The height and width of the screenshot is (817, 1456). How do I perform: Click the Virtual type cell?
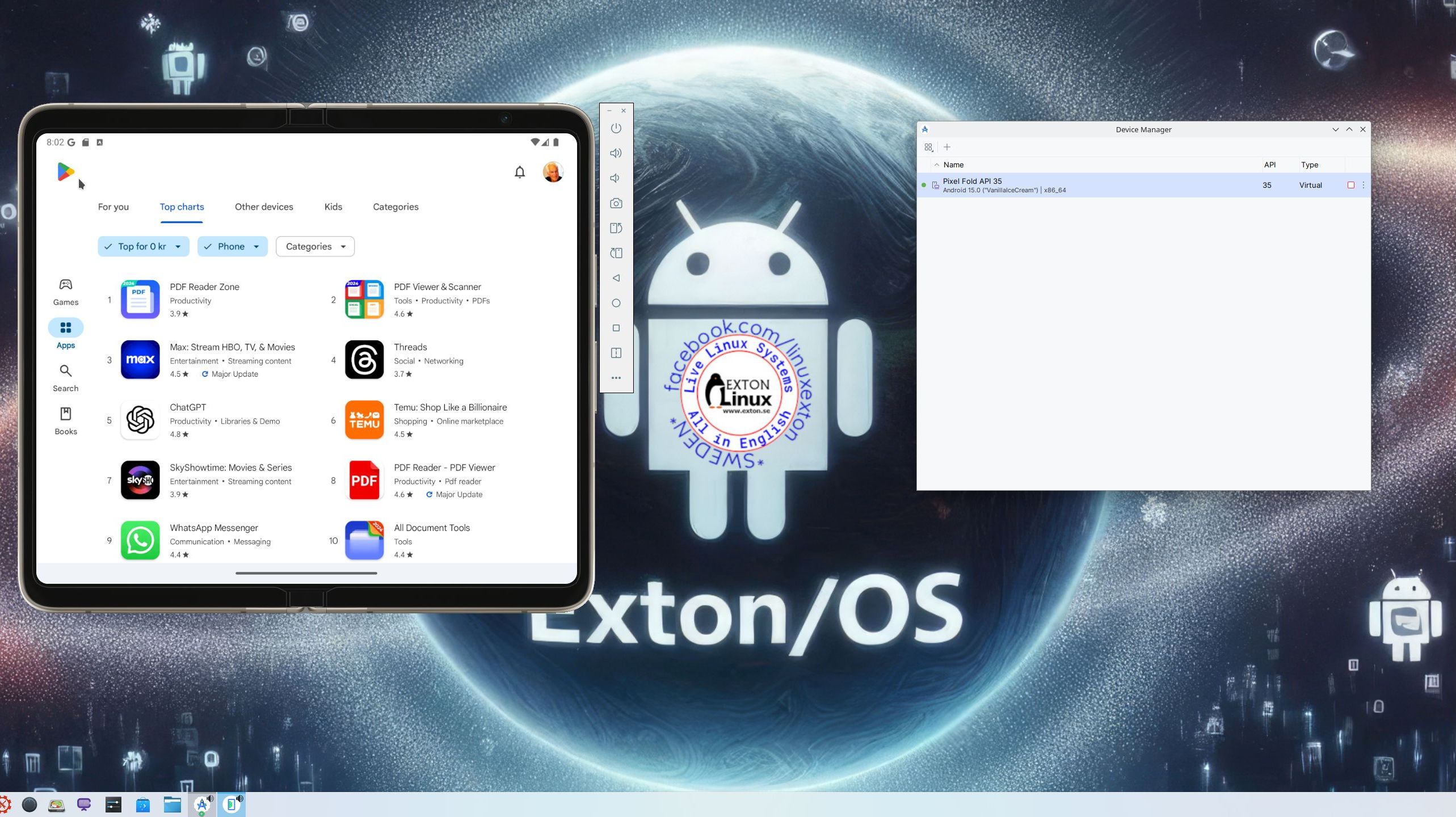click(x=1310, y=185)
